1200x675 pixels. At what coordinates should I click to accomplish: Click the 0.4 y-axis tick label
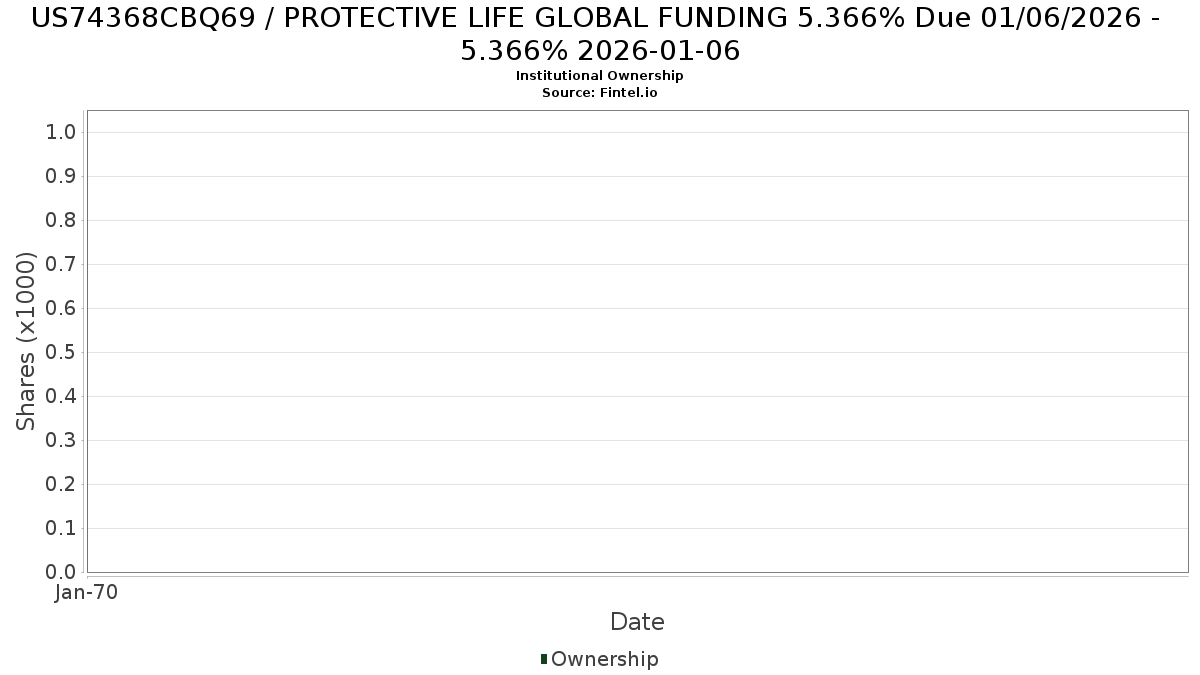(x=61, y=397)
